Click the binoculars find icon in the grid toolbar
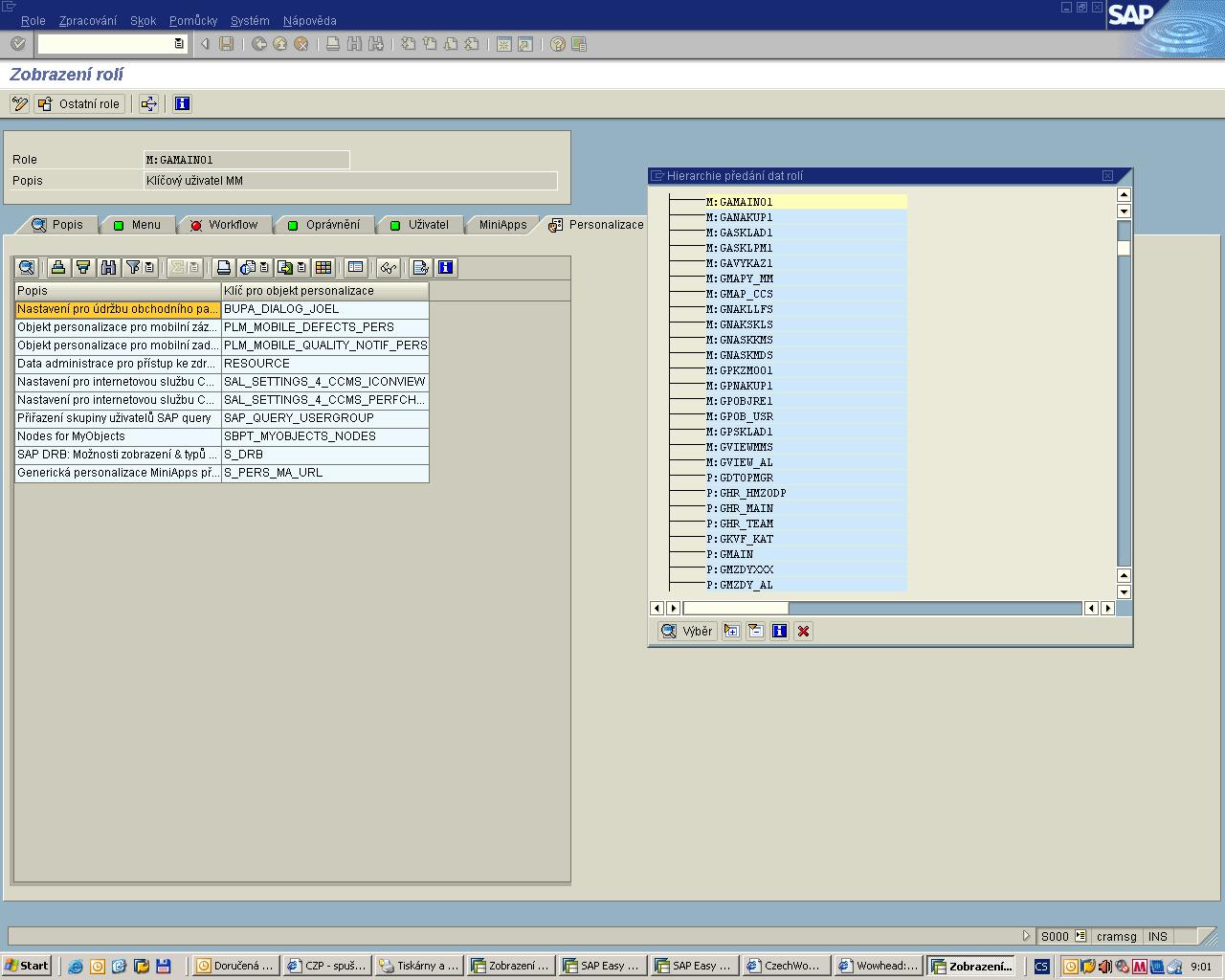The width and height of the screenshot is (1225, 980). click(108, 268)
